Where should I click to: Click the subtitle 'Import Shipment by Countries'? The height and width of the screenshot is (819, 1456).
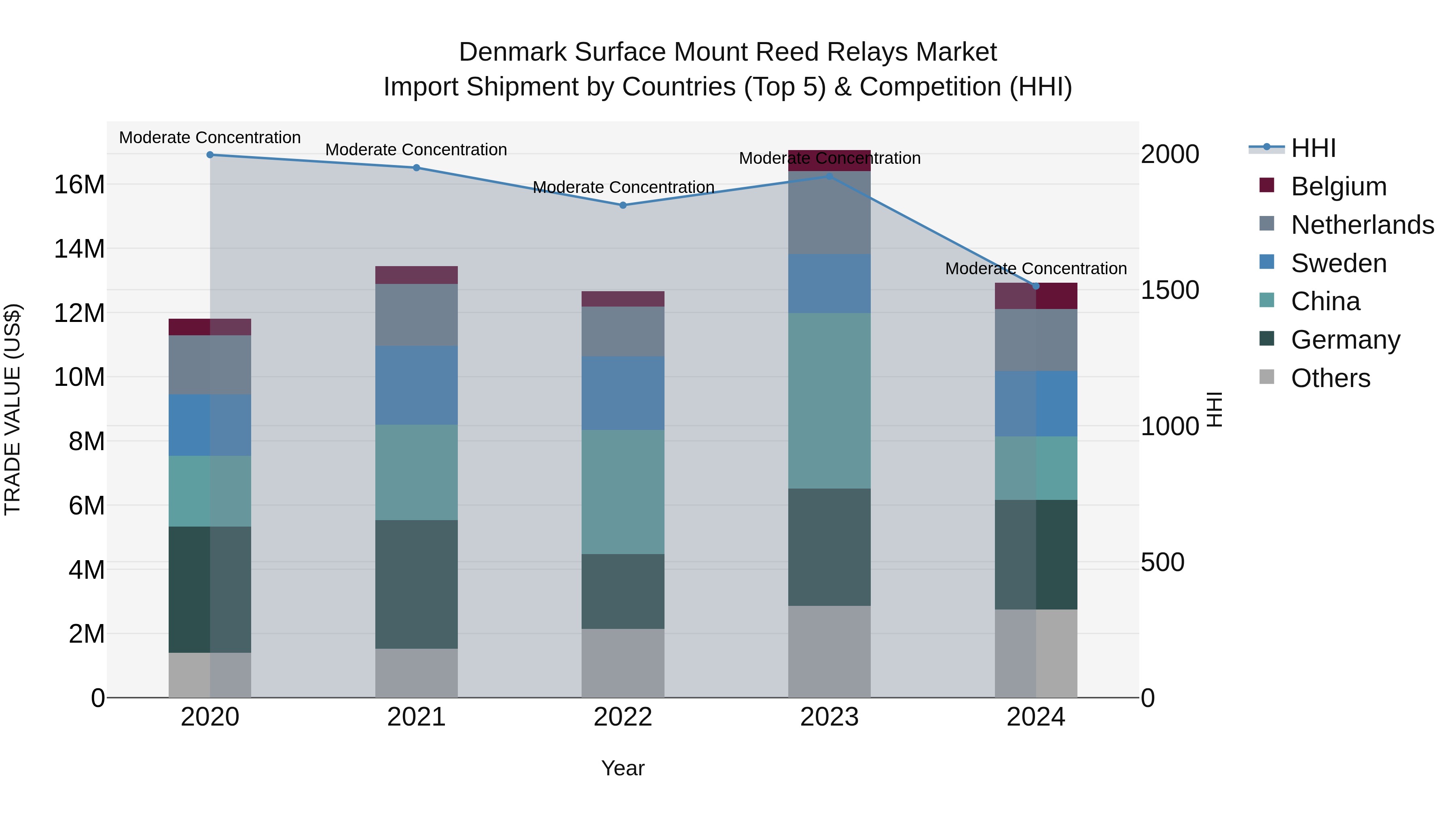tap(560, 87)
